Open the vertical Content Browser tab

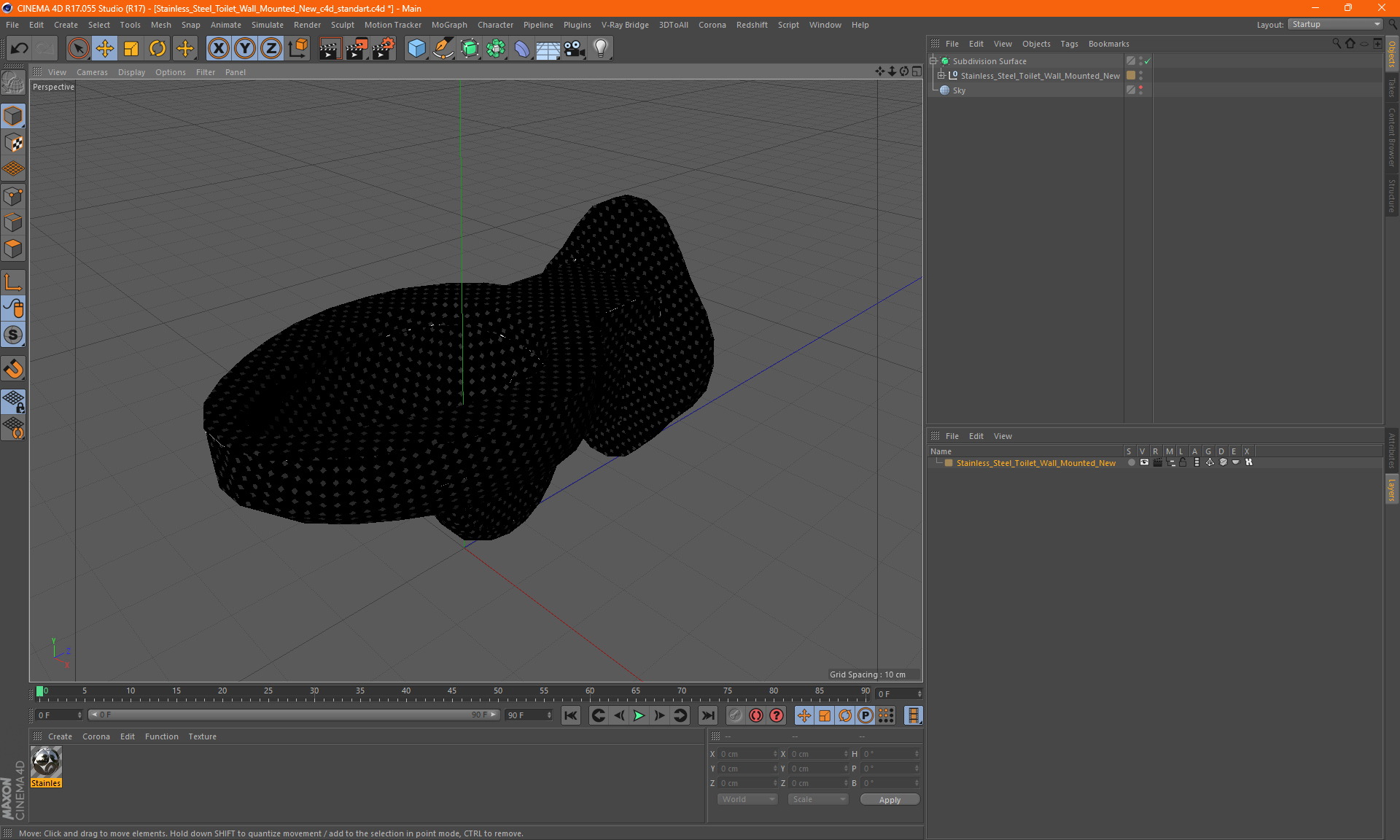coord(1392,138)
